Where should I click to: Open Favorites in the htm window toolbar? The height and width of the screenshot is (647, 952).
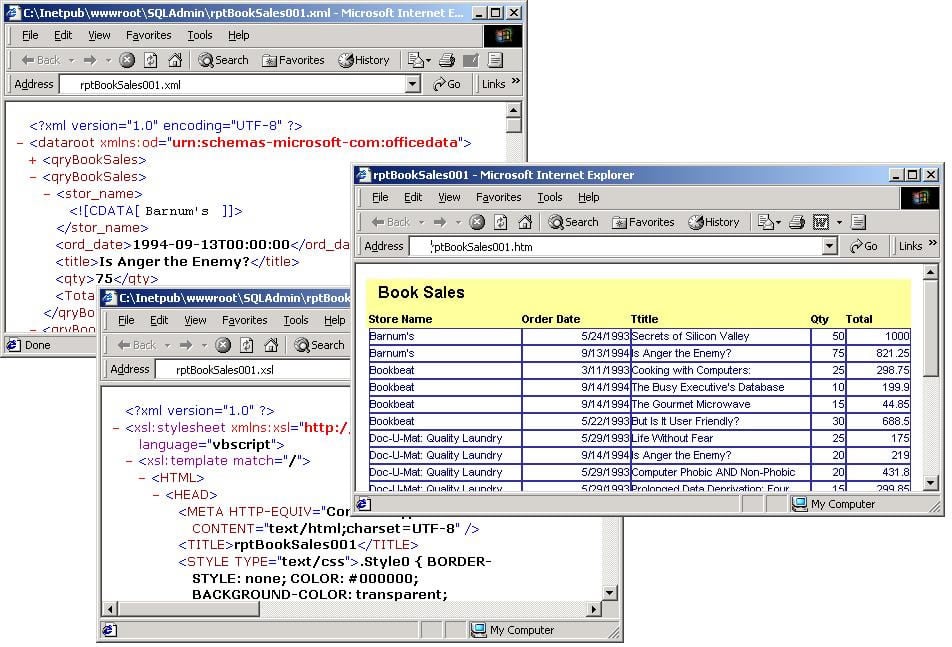[x=644, y=222]
